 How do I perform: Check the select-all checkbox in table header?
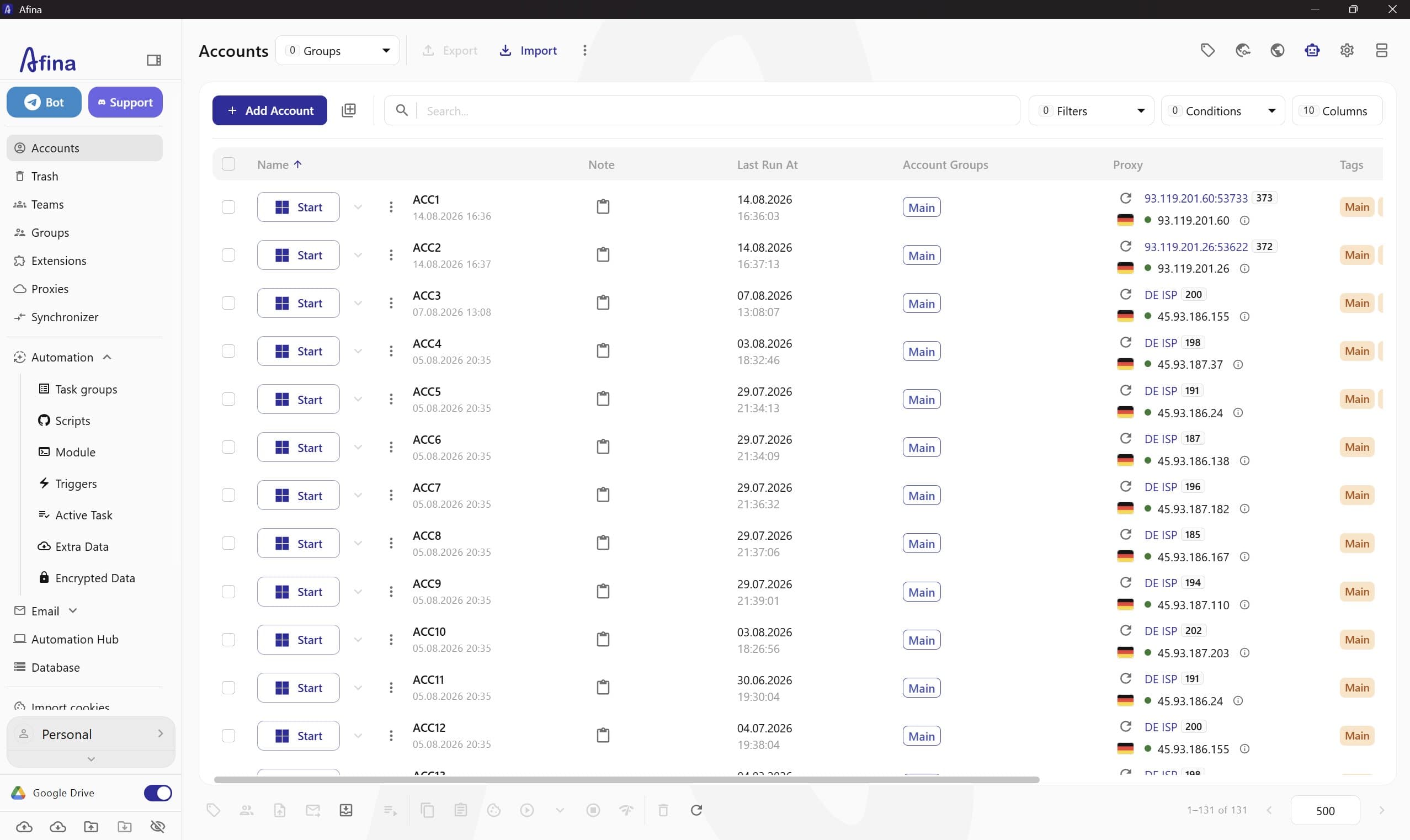228,164
